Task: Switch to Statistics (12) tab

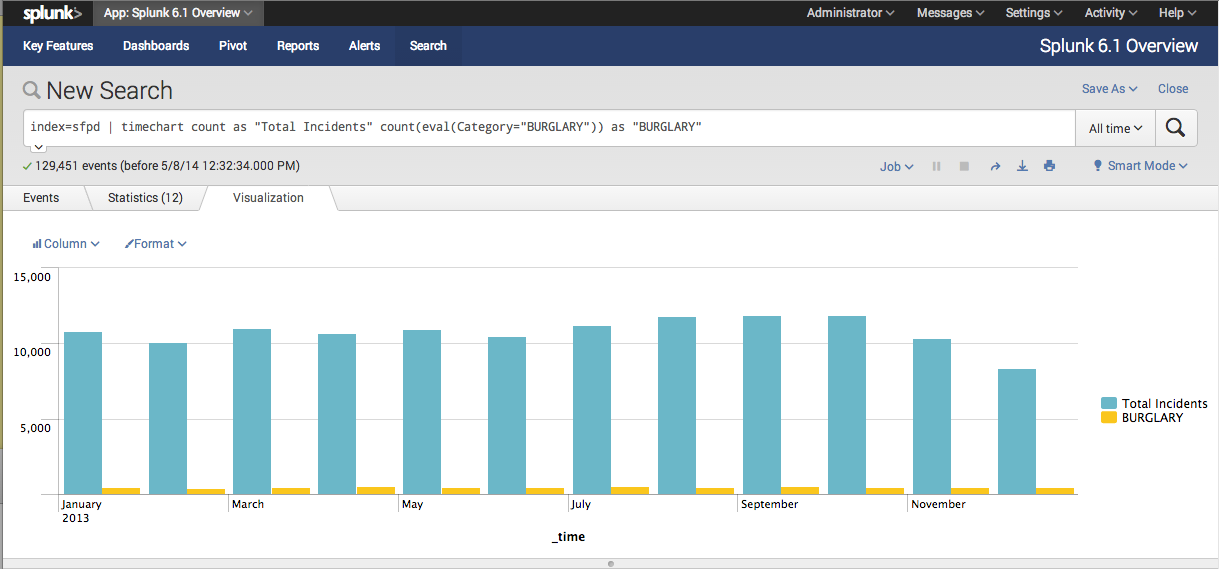Action: pos(145,198)
